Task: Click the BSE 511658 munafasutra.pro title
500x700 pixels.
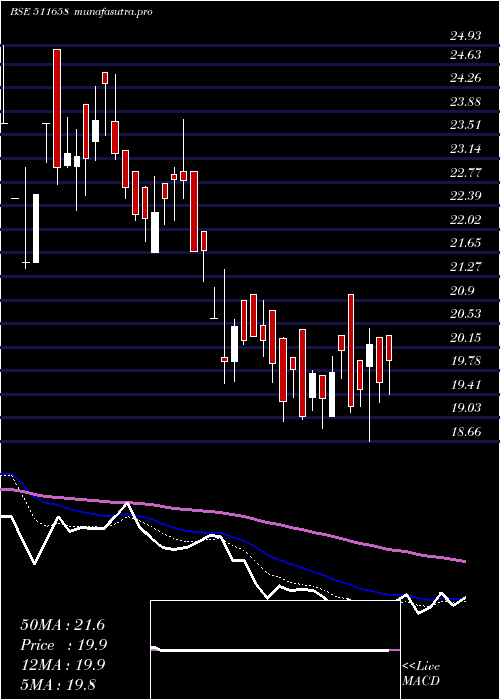Action: tap(81, 12)
